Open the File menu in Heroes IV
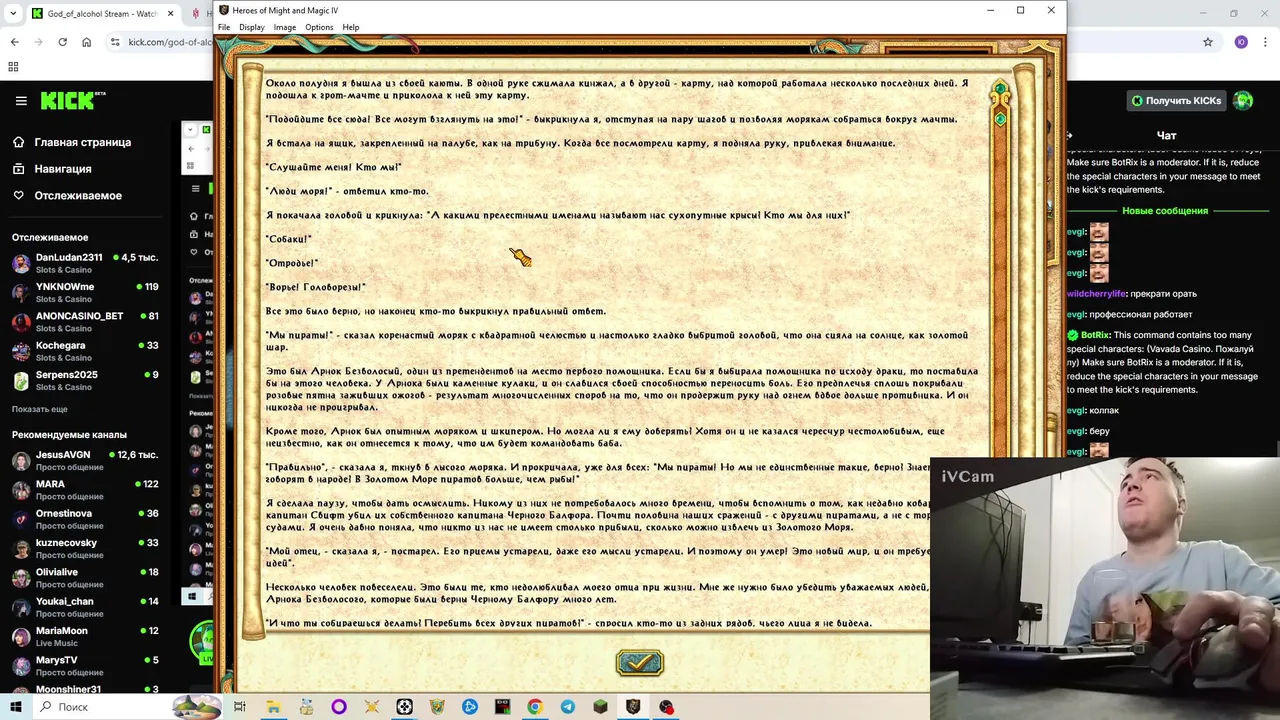 pos(224,27)
